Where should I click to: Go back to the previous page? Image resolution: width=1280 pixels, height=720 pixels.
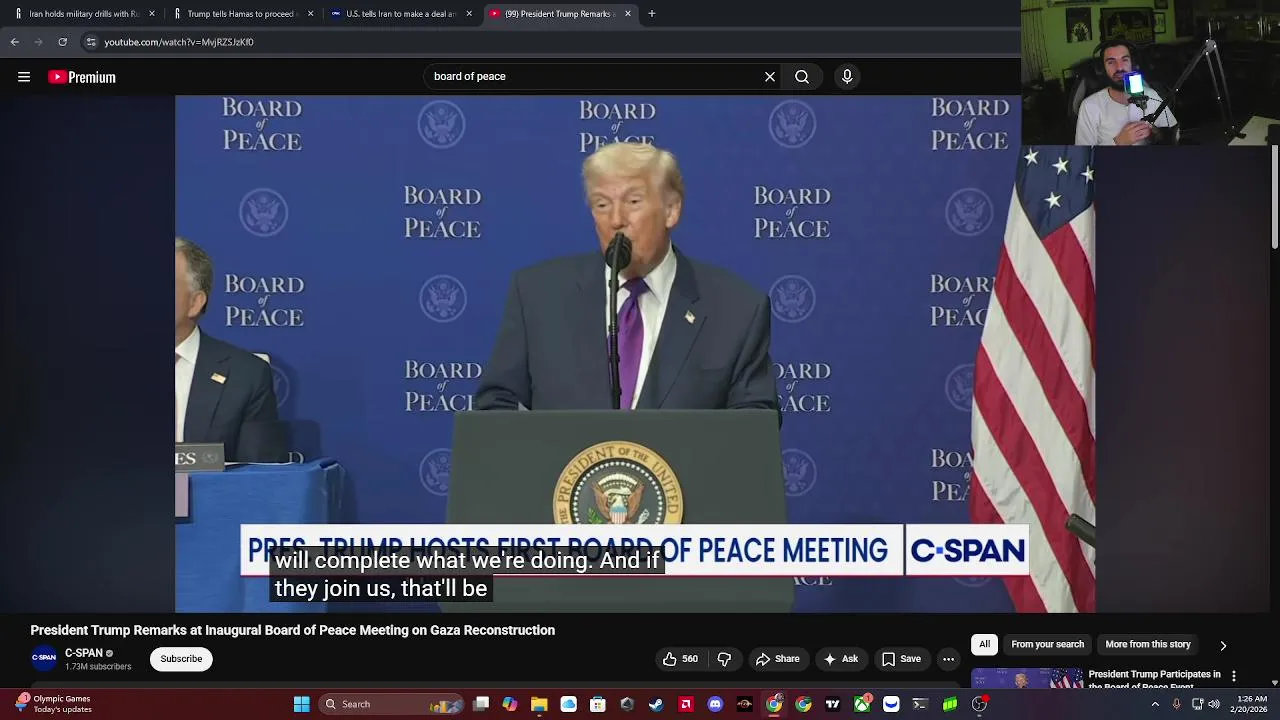(15, 42)
